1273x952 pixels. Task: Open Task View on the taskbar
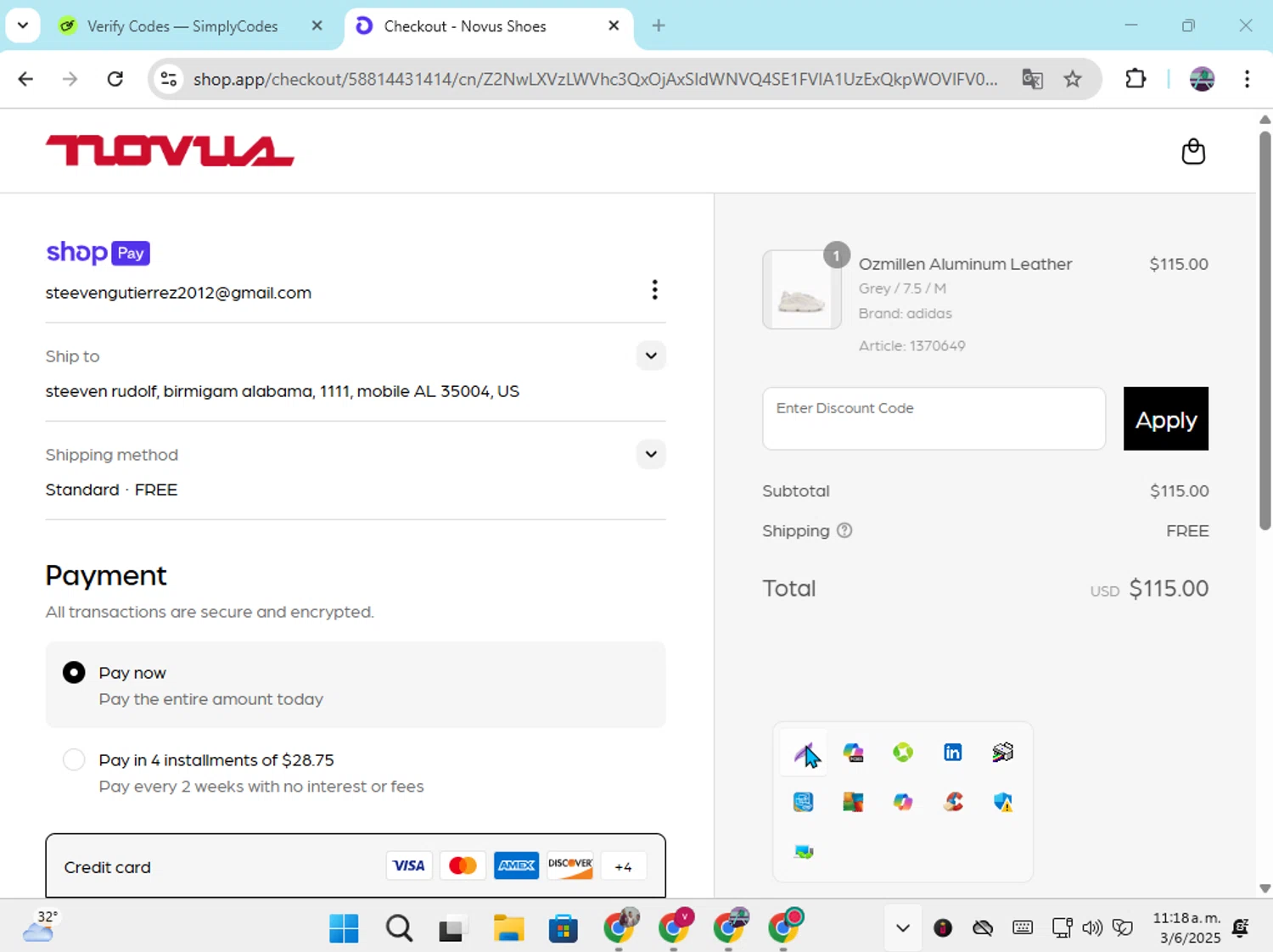[453, 929]
